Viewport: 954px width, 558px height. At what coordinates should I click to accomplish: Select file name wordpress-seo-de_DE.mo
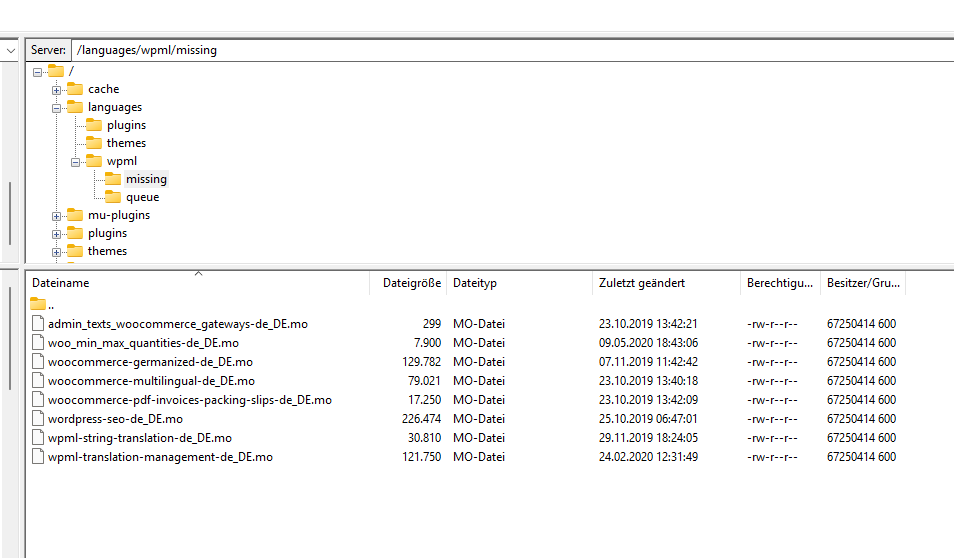coord(115,419)
